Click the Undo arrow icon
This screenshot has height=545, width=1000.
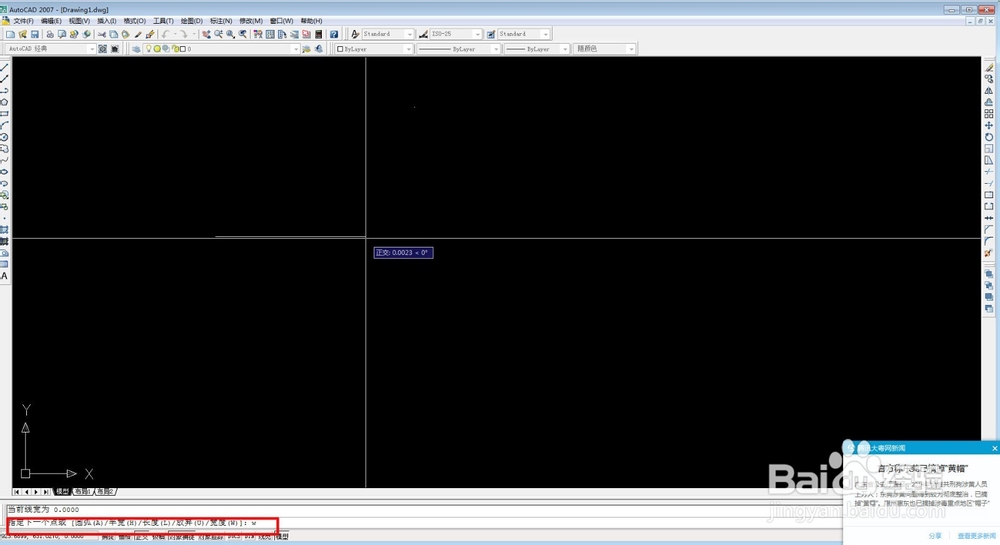coord(165,34)
